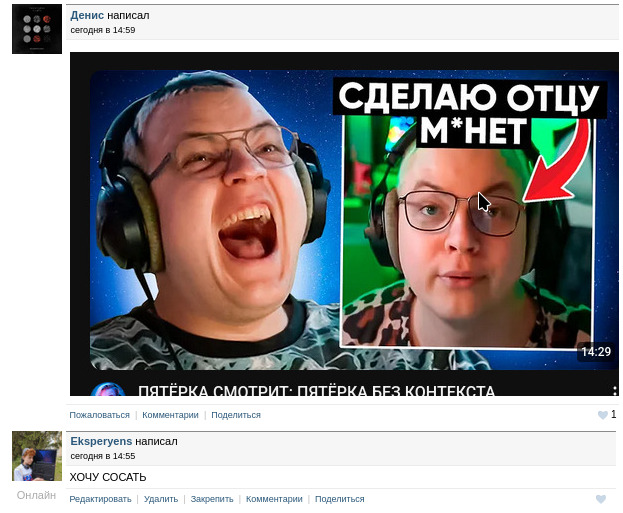Viewport: 623px width, 513px height.
Task: Like the Eksperyens post with the heart
Action: coord(601,499)
